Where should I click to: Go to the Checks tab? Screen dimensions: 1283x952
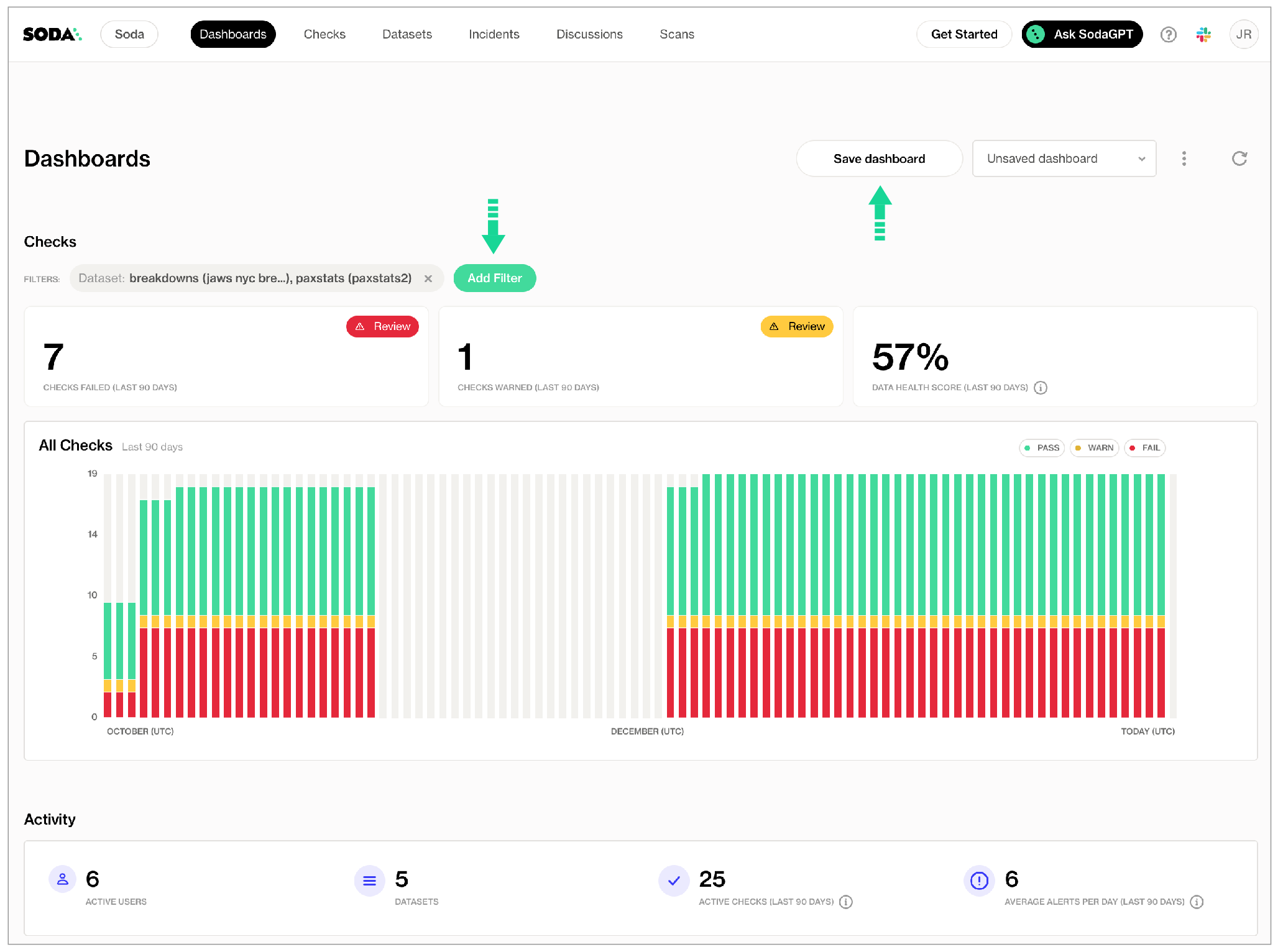click(324, 35)
